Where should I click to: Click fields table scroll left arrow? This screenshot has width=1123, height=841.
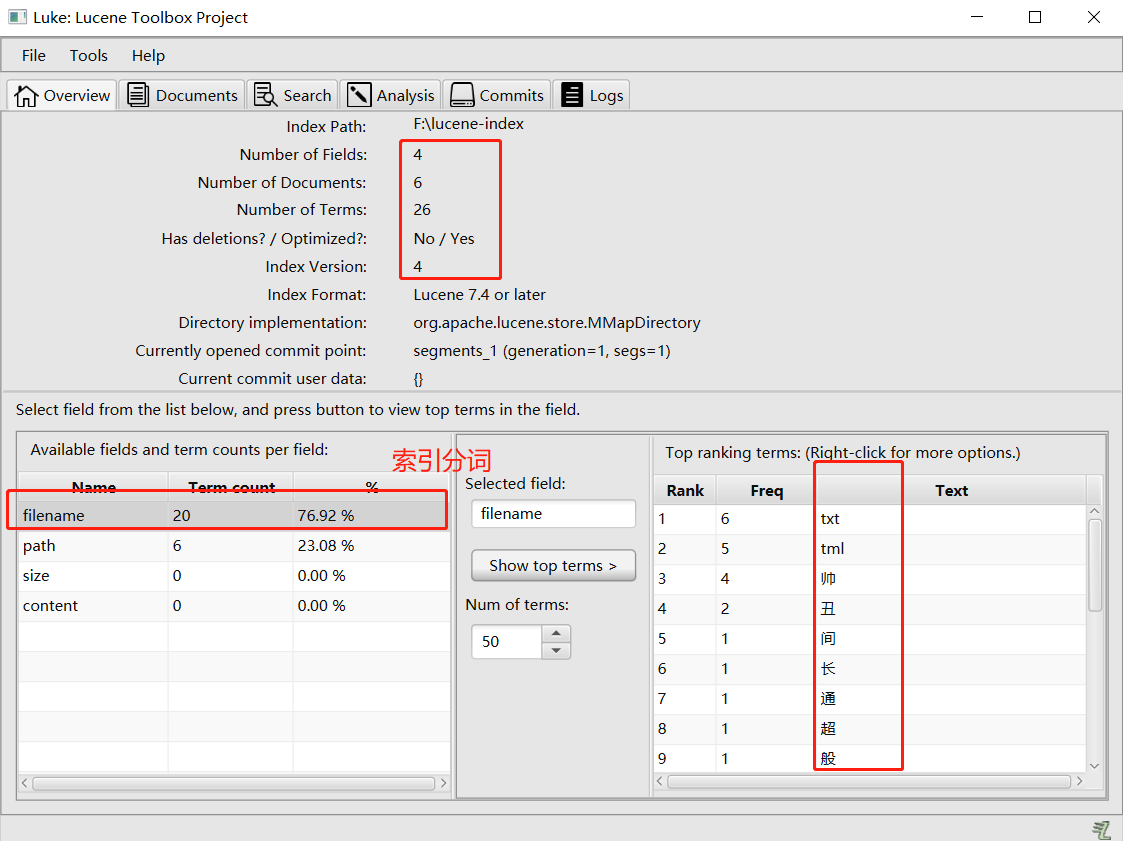(x=25, y=783)
